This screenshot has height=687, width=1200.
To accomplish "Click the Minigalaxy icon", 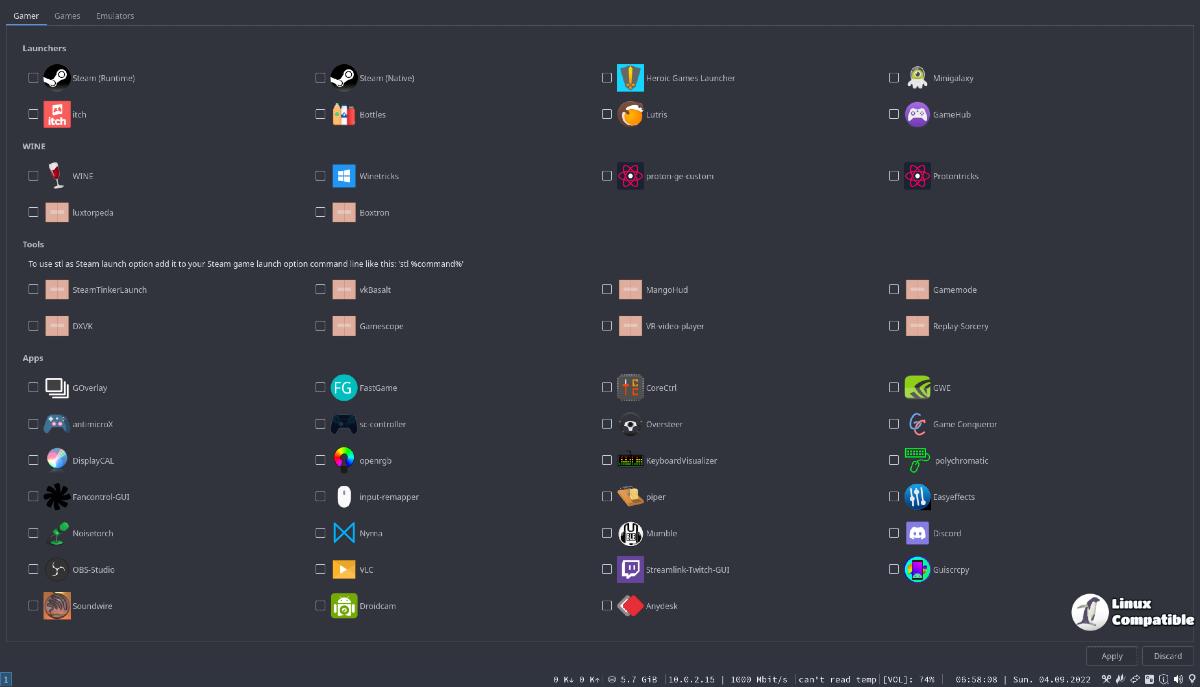I will point(917,78).
